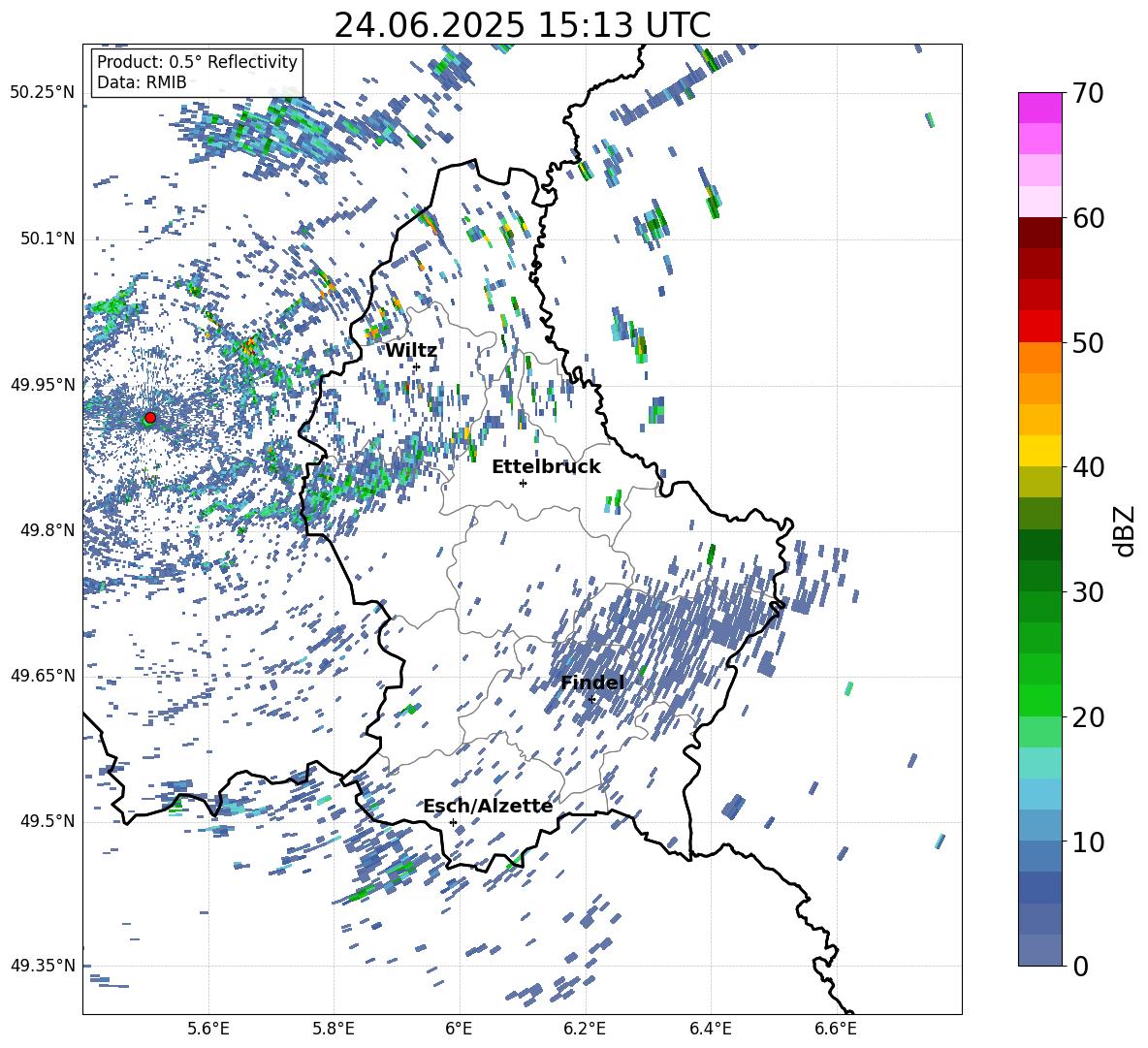The height and width of the screenshot is (1048, 1148).
Task: Click the Esch/Alzette city label
Action: pyautogui.click(x=488, y=806)
